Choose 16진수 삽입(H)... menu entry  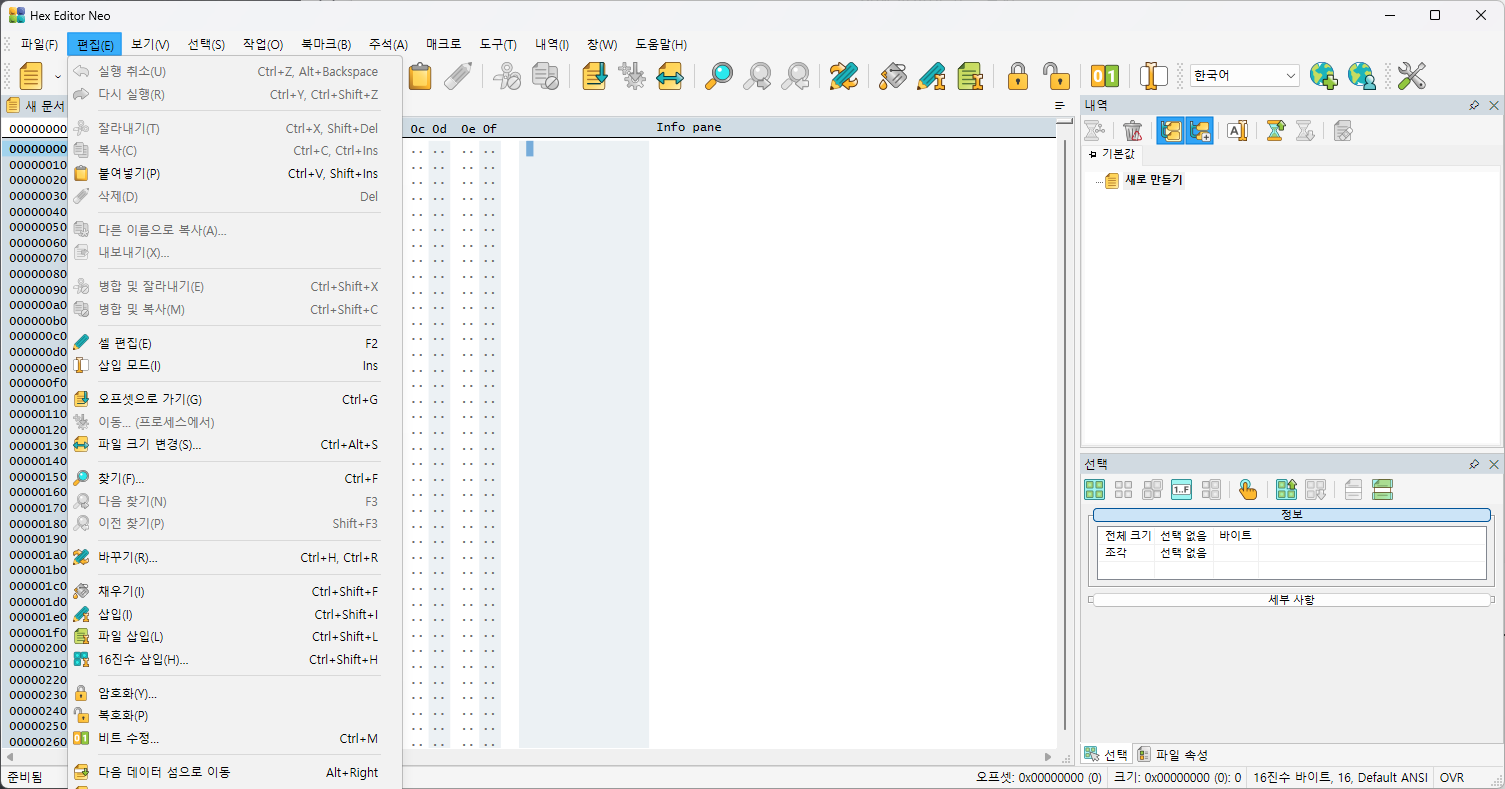(x=235, y=660)
